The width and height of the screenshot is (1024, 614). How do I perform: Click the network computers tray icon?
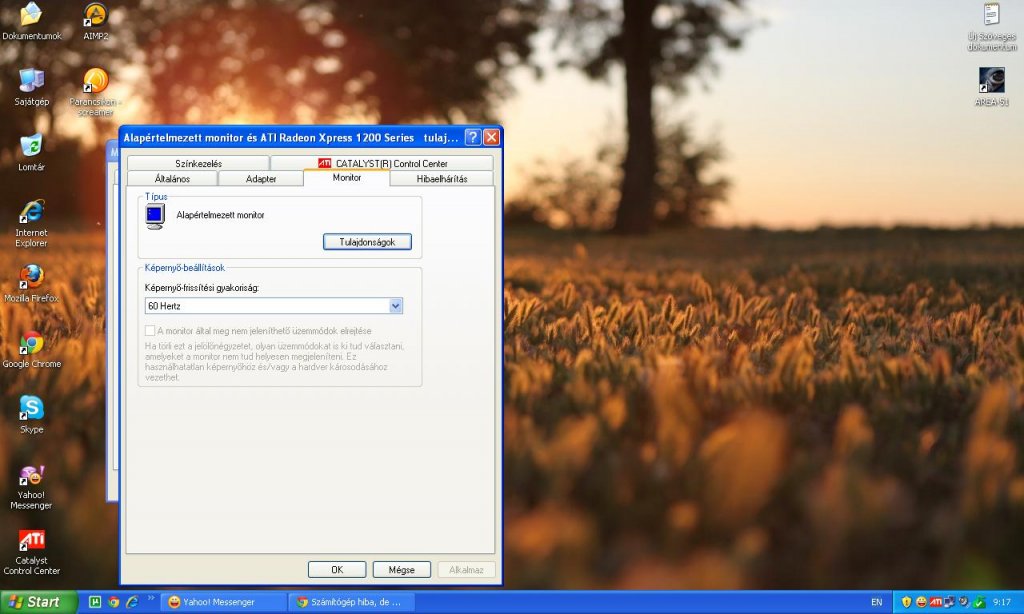(950, 602)
